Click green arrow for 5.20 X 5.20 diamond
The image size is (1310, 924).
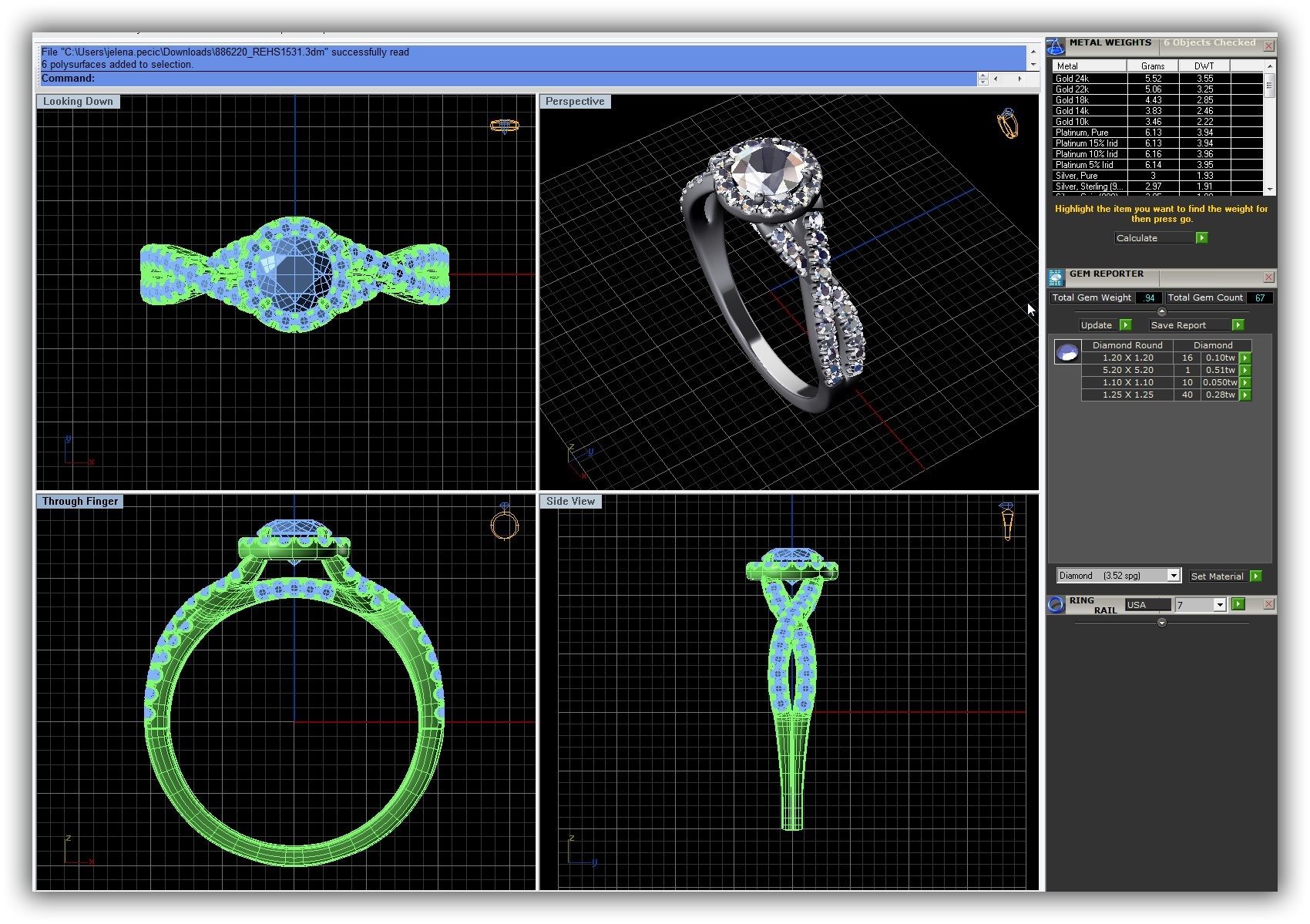pos(1245,371)
